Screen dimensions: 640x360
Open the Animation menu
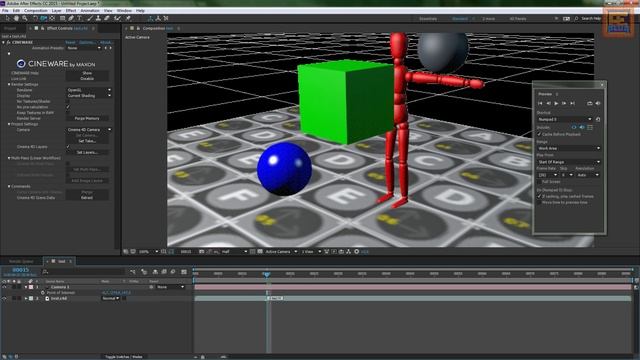(x=90, y=11)
